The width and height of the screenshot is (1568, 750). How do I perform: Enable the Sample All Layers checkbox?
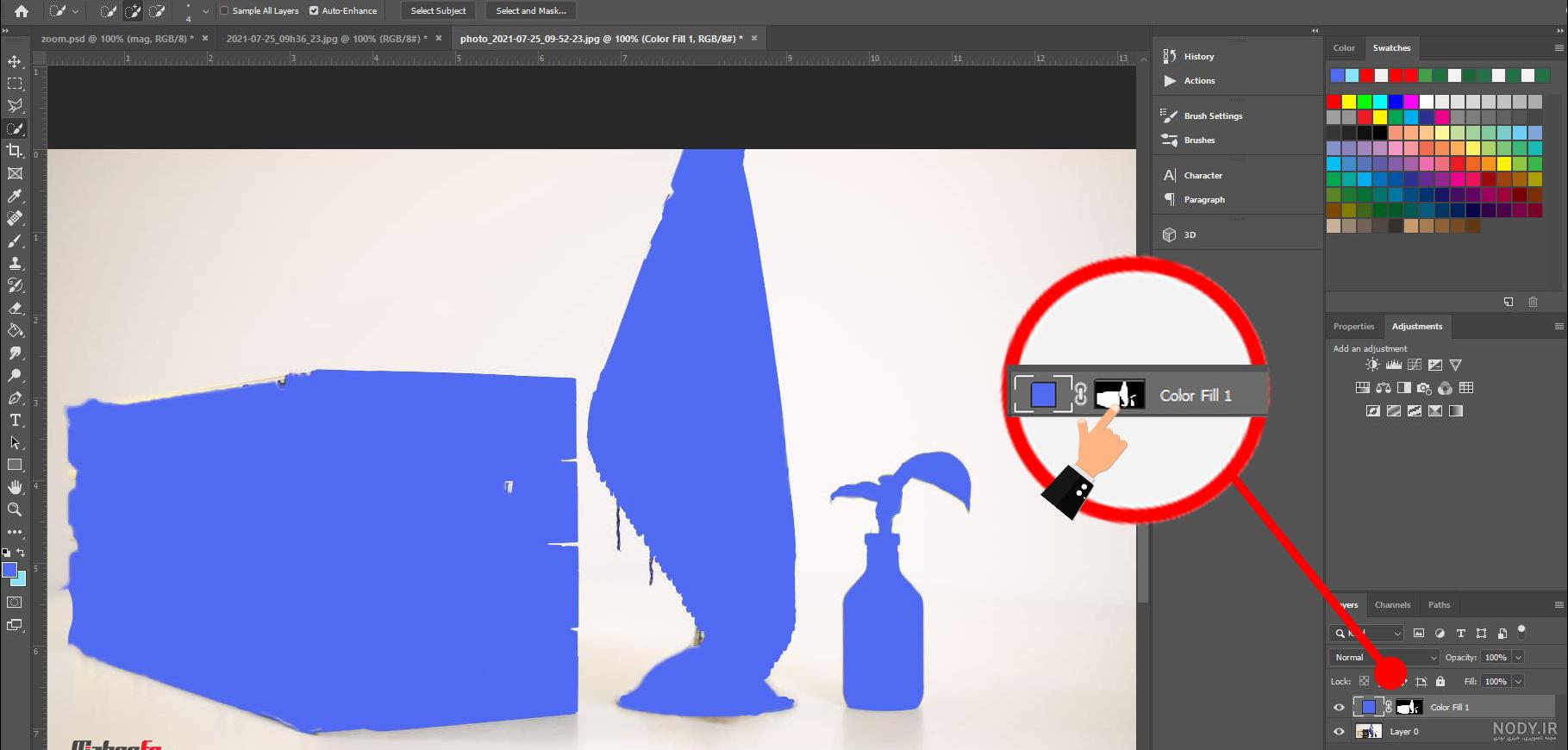pyautogui.click(x=224, y=10)
